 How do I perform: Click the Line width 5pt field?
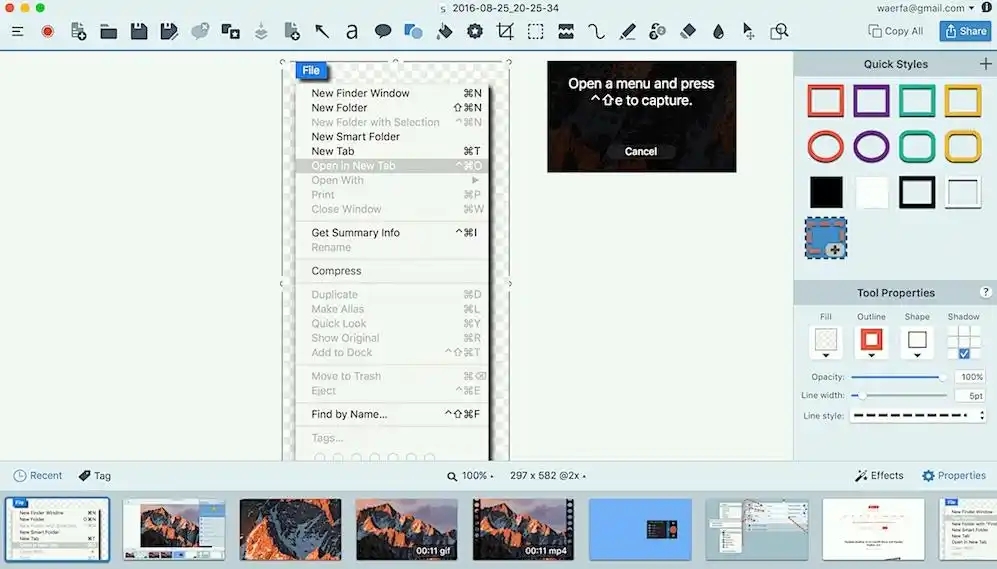[970, 395]
